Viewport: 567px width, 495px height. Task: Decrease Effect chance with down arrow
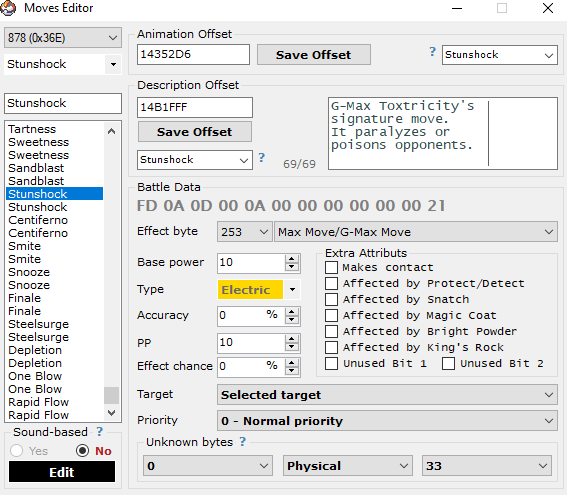coord(291,371)
